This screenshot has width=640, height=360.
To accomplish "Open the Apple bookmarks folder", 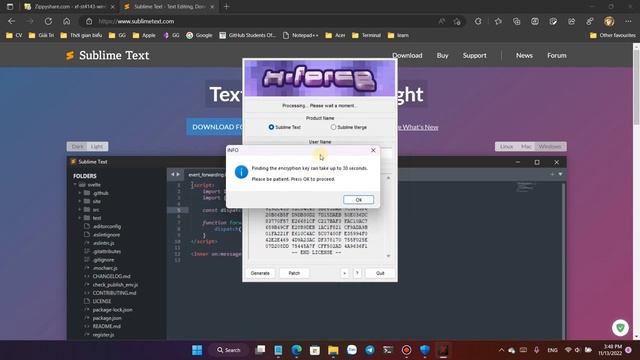I will pyautogui.click(x=144, y=36).
